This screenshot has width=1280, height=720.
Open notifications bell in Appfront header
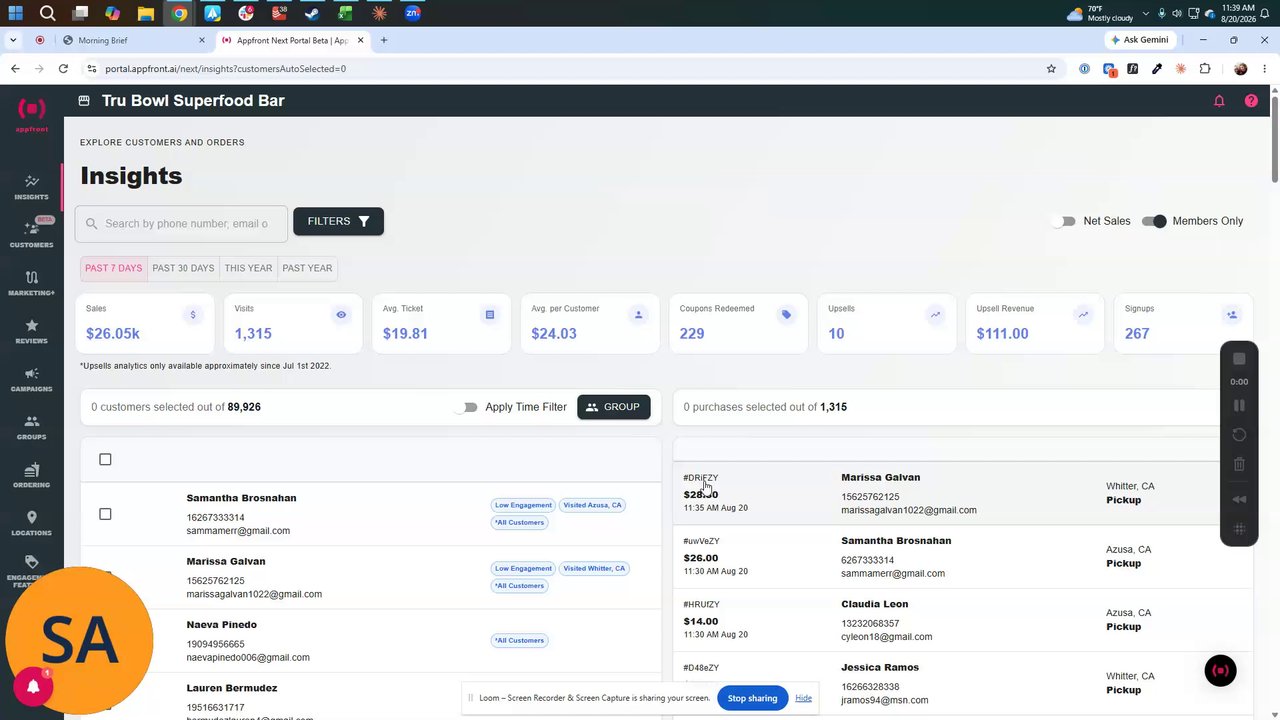click(x=1219, y=101)
